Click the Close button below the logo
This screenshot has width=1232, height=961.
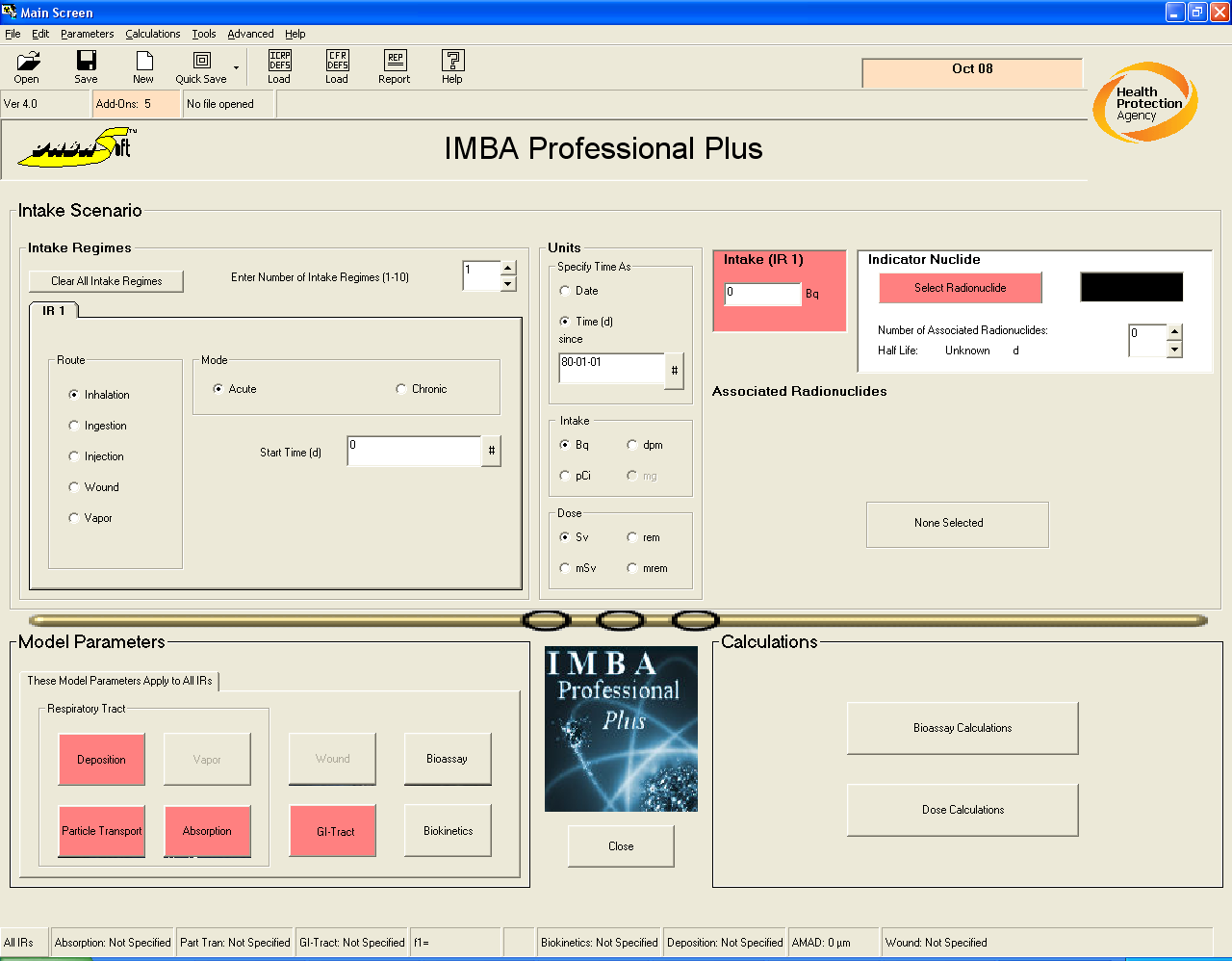(621, 846)
